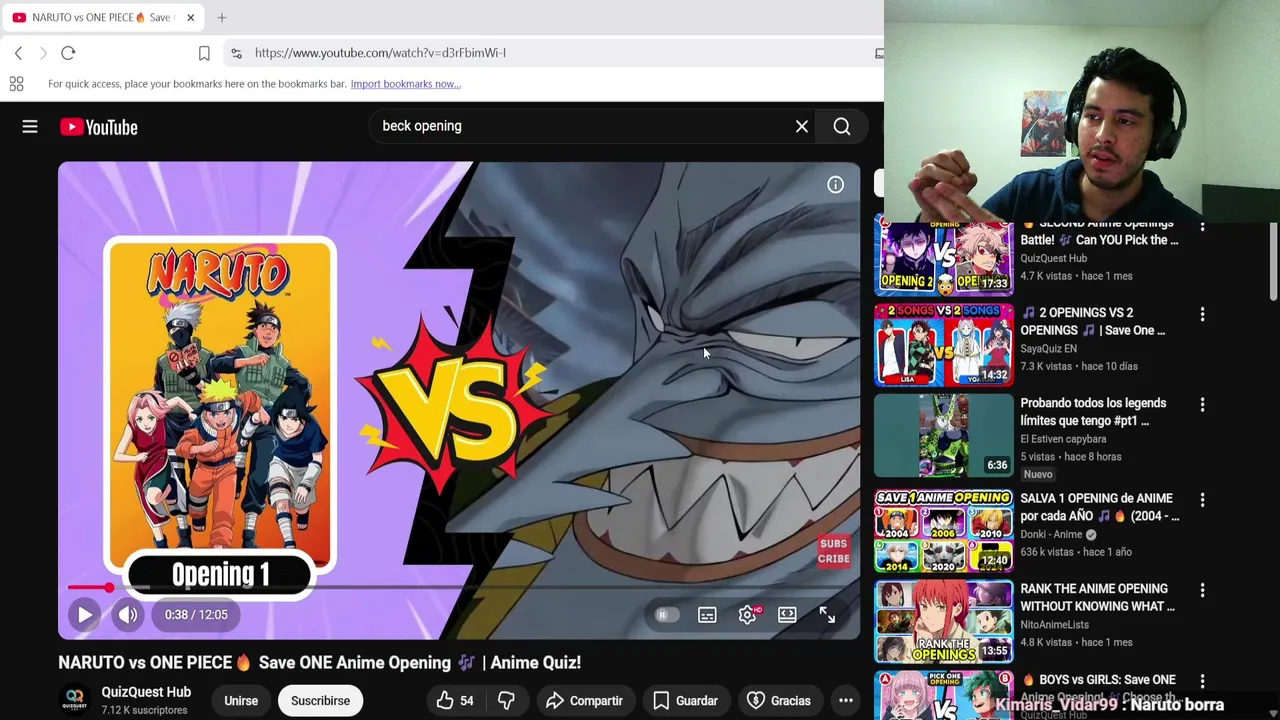Open options menu for SALVA 1 OPENING de ANIME
Viewport: 1280px width, 720px height.
1202,499
